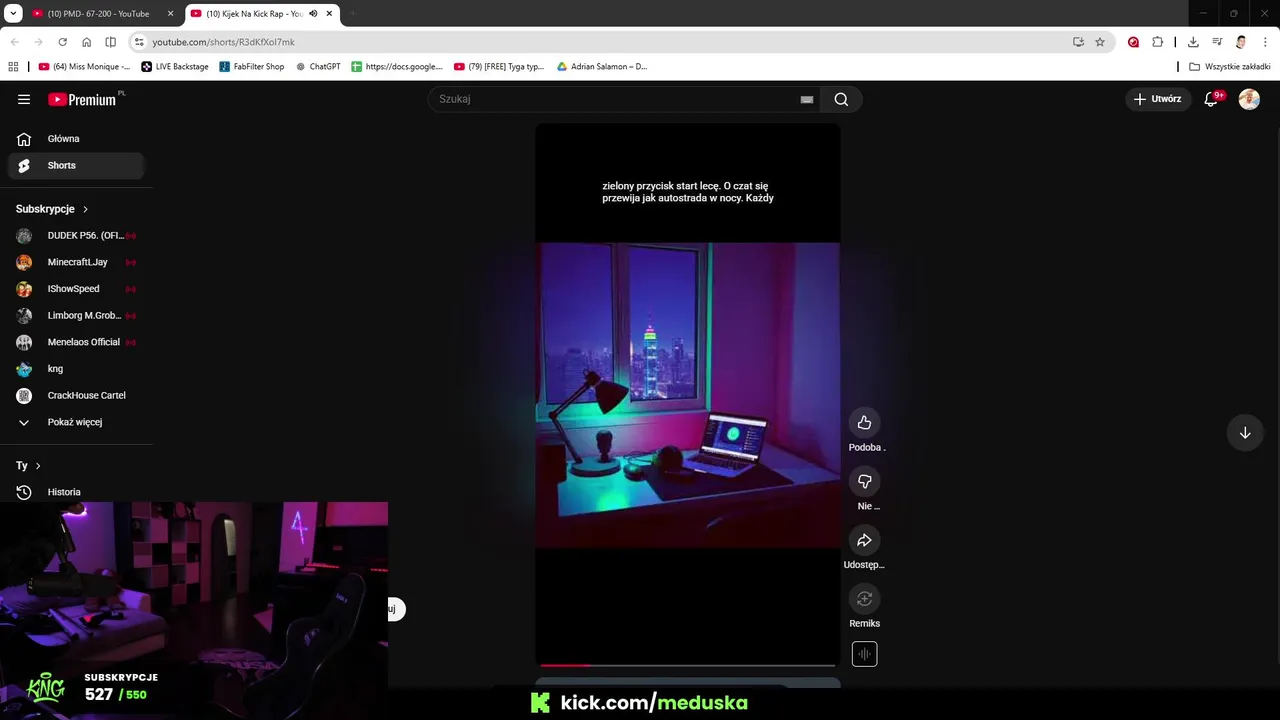Mute the Kijek Na Kick Rap tab audio
1280x720 pixels.
(313, 14)
